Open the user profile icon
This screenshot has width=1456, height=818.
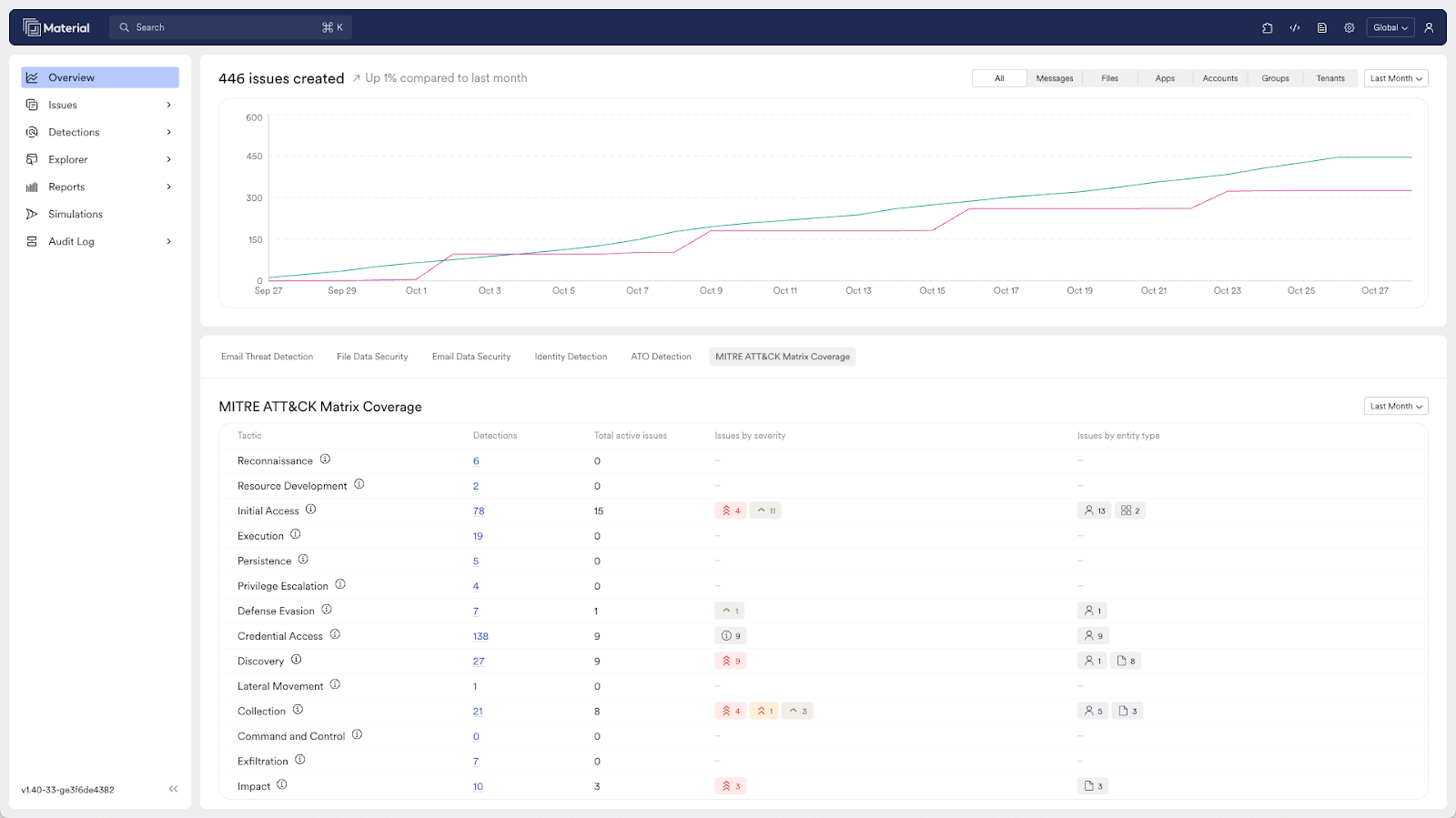1429,28
